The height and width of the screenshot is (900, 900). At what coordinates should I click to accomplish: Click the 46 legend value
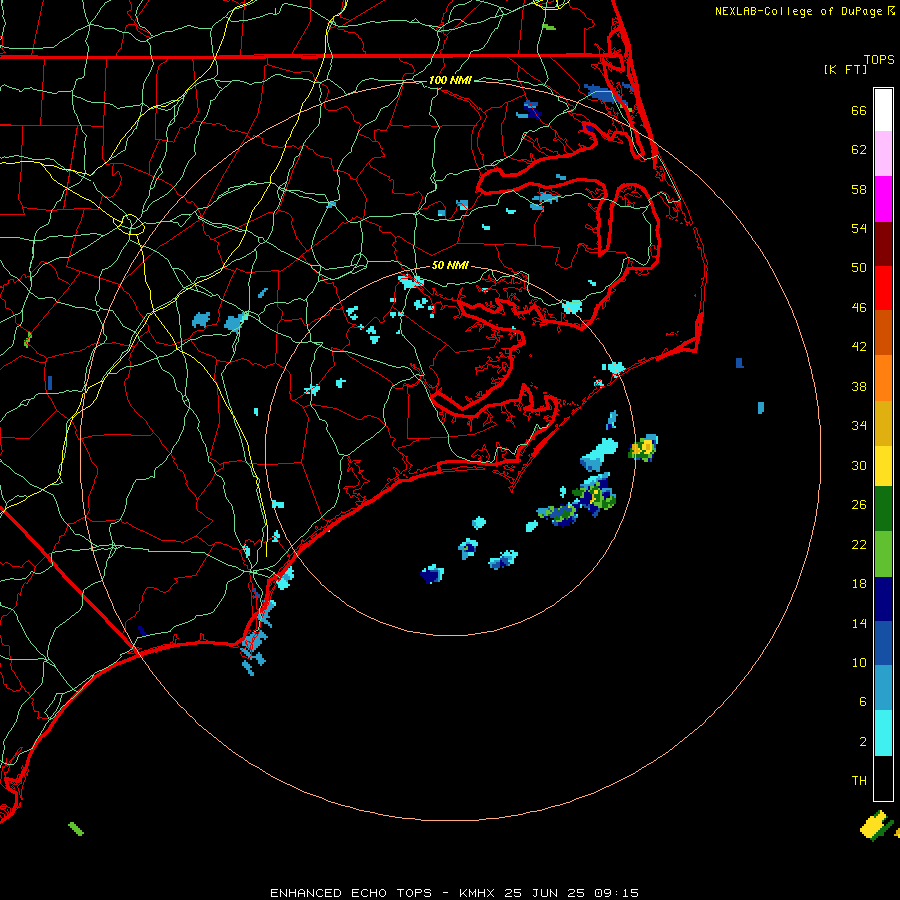click(859, 308)
